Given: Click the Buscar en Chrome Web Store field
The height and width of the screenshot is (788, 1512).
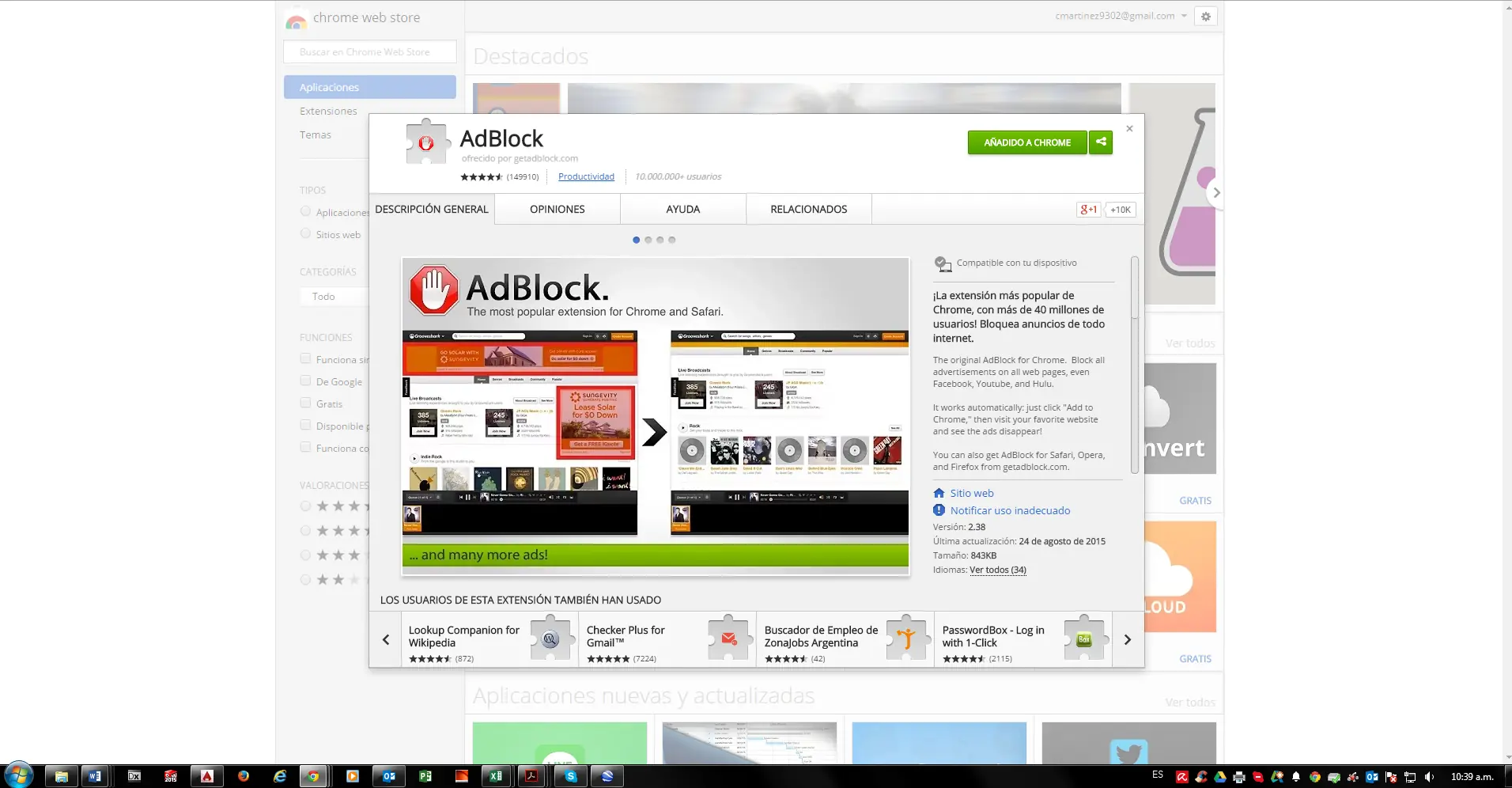Looking at the screenshot, I should pyautogui.click(x=370, y=51).
